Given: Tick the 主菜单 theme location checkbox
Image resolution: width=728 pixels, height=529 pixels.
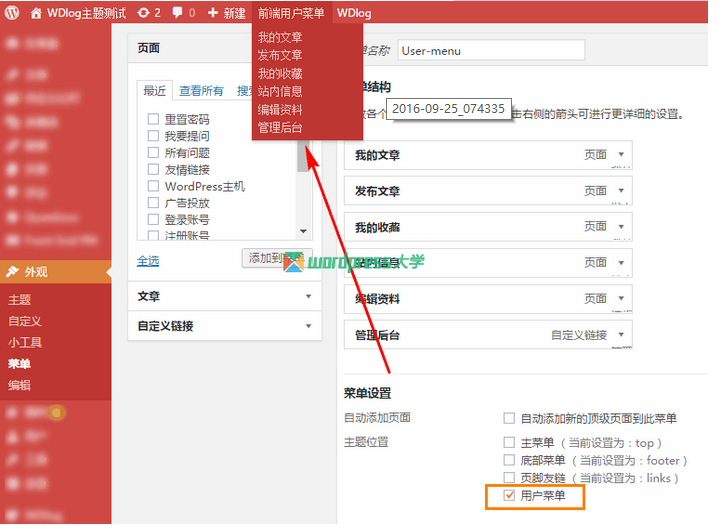Looking at the screenshot, I should coord(510,442).
